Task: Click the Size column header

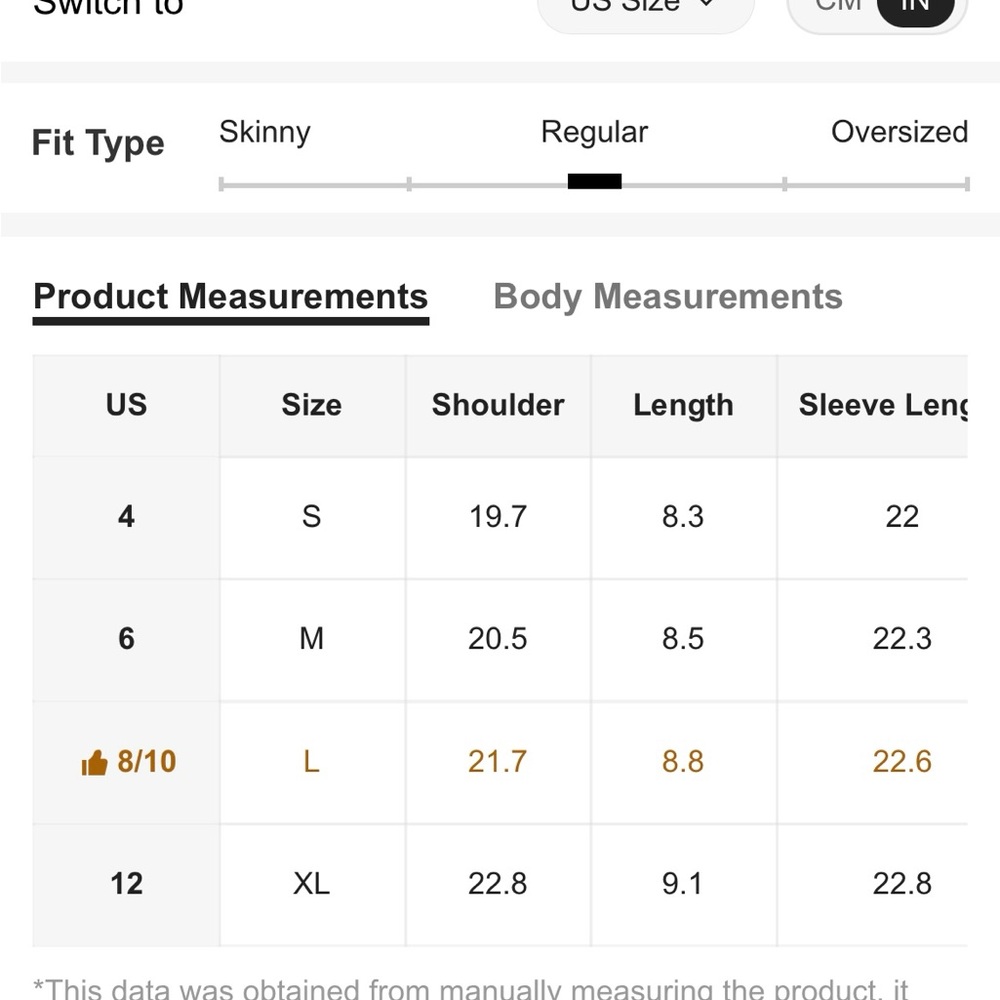Action: pos(312,406)
